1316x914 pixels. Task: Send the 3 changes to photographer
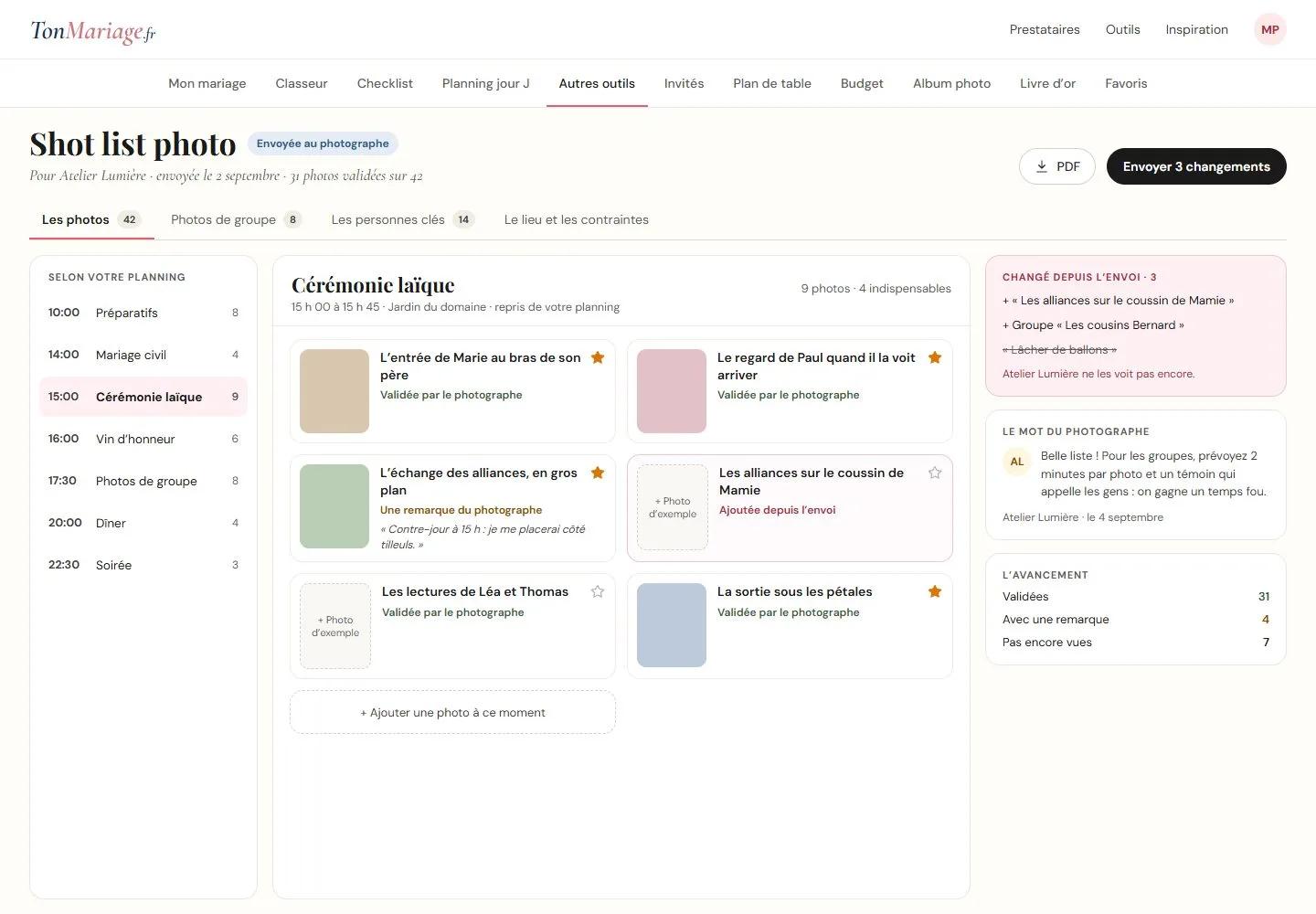tap(1196, 166)
